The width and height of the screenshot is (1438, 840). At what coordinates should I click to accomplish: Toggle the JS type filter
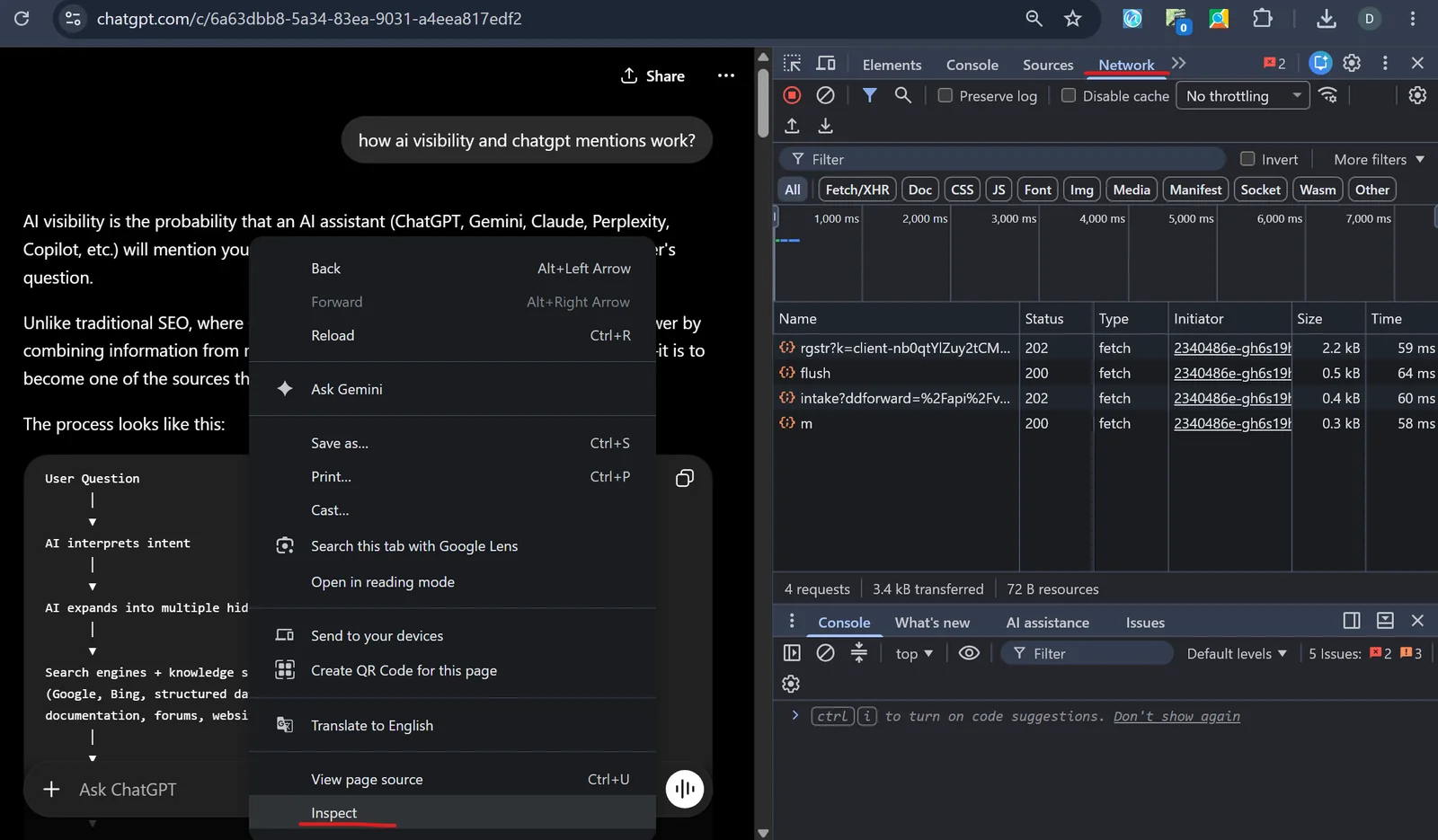point(999,190)
